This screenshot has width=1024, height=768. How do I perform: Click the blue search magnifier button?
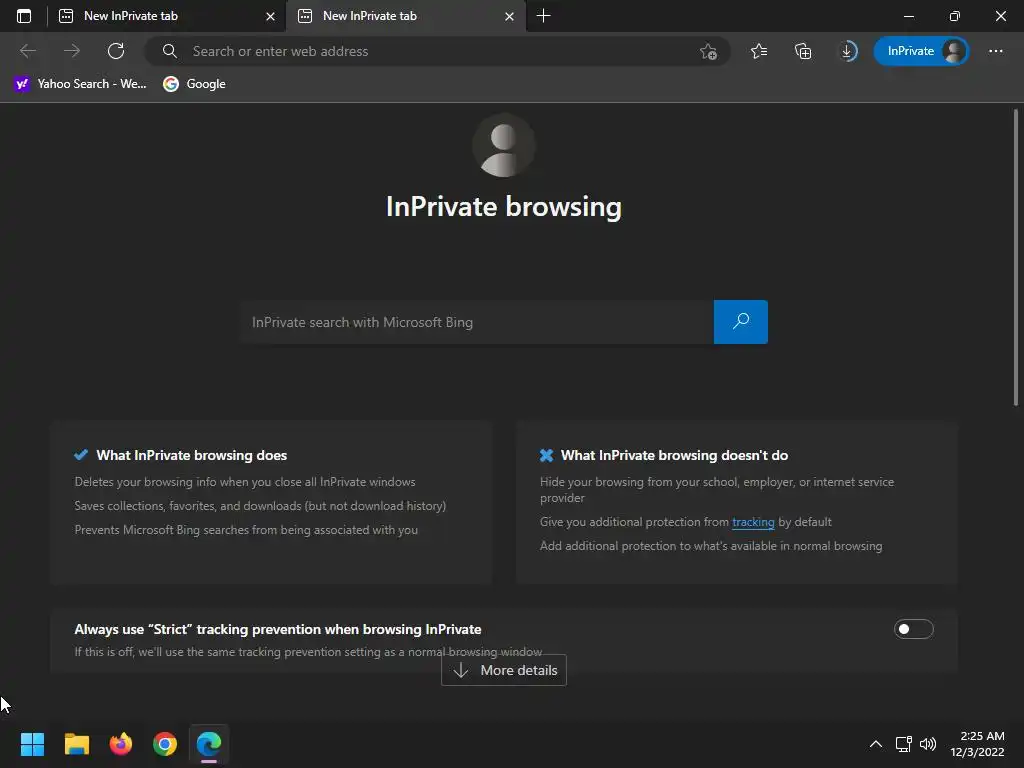pos(741,322)
